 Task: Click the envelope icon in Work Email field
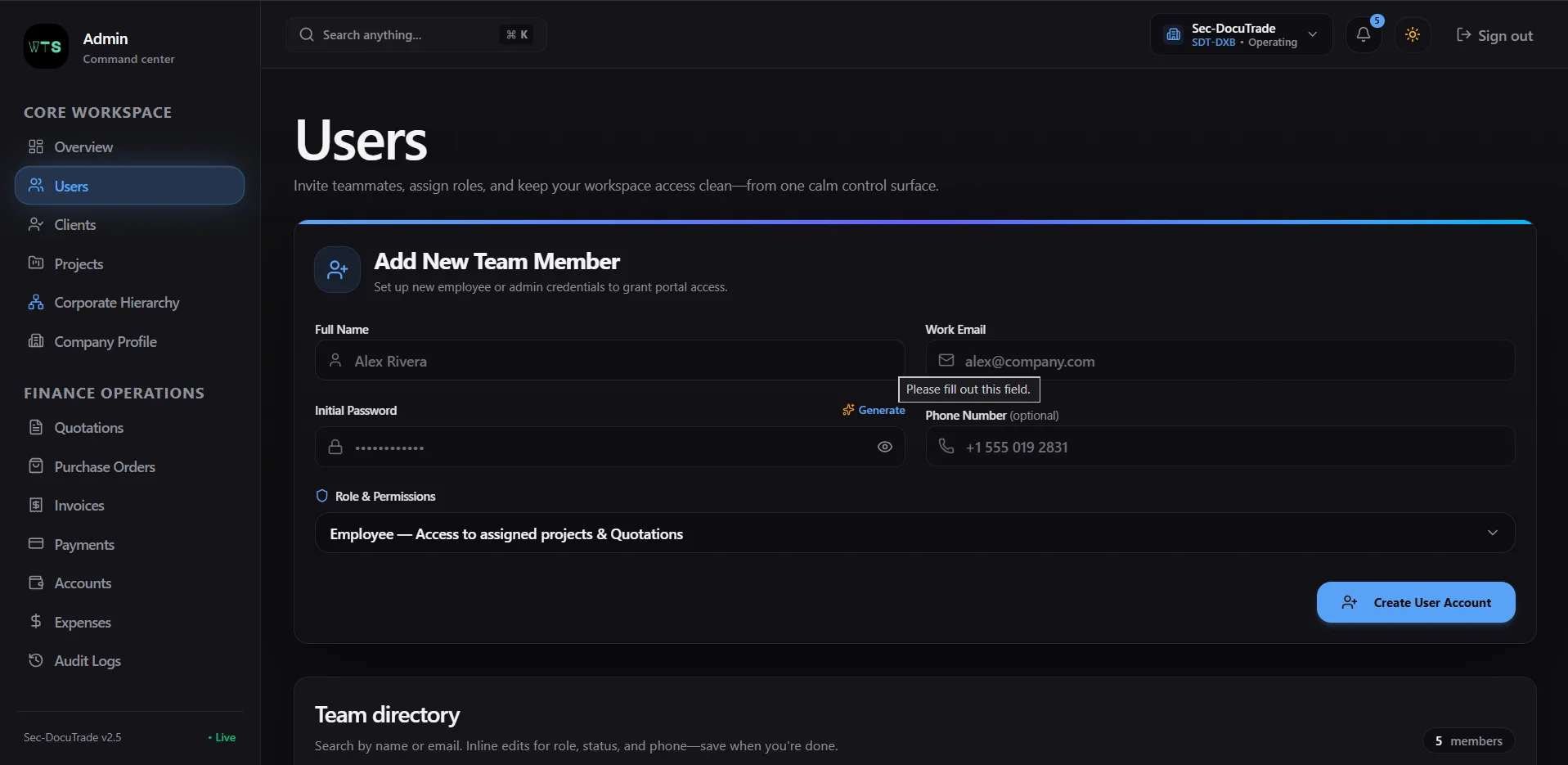tap(946, 360)
